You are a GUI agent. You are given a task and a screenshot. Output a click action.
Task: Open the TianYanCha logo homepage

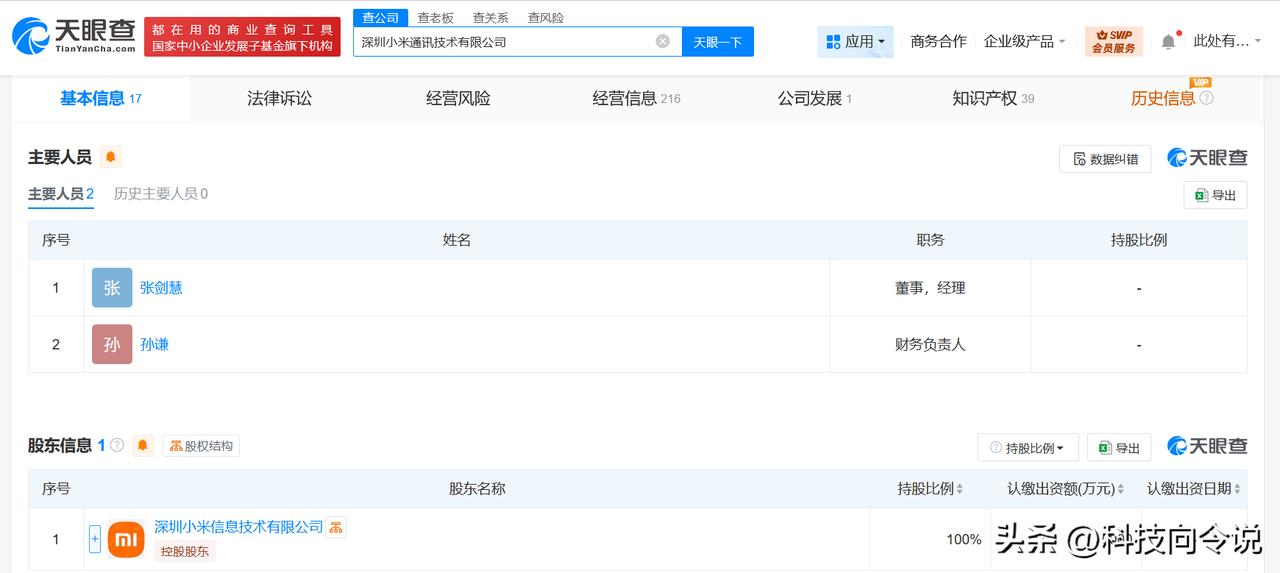click(73, 36)
